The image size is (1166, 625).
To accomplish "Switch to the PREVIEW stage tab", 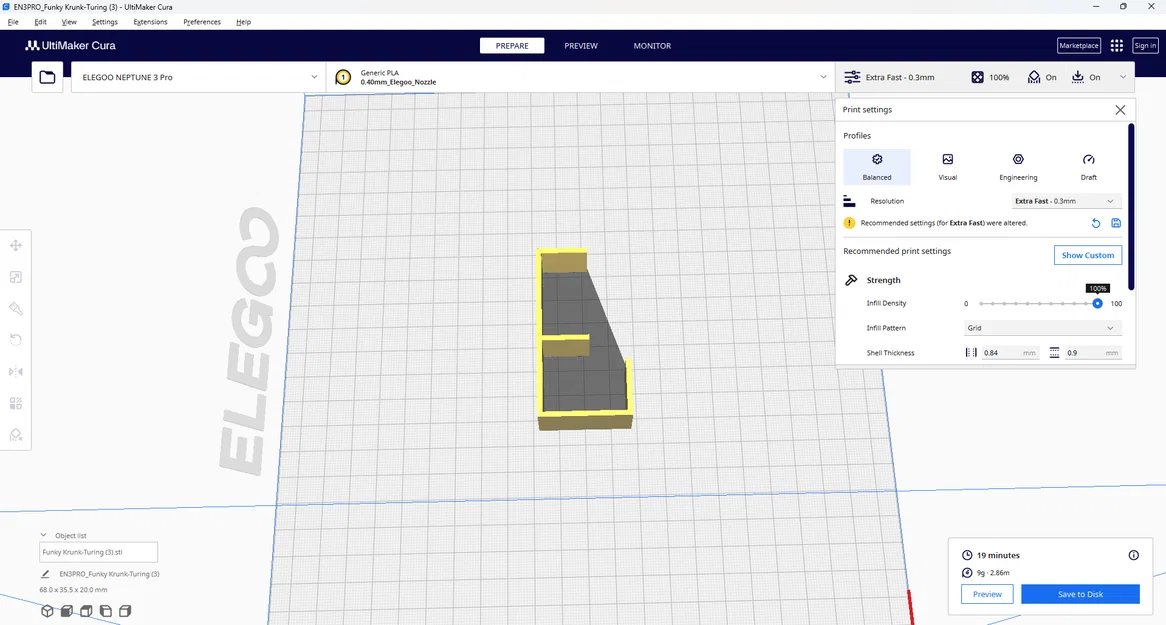I will tap(581, 46).
